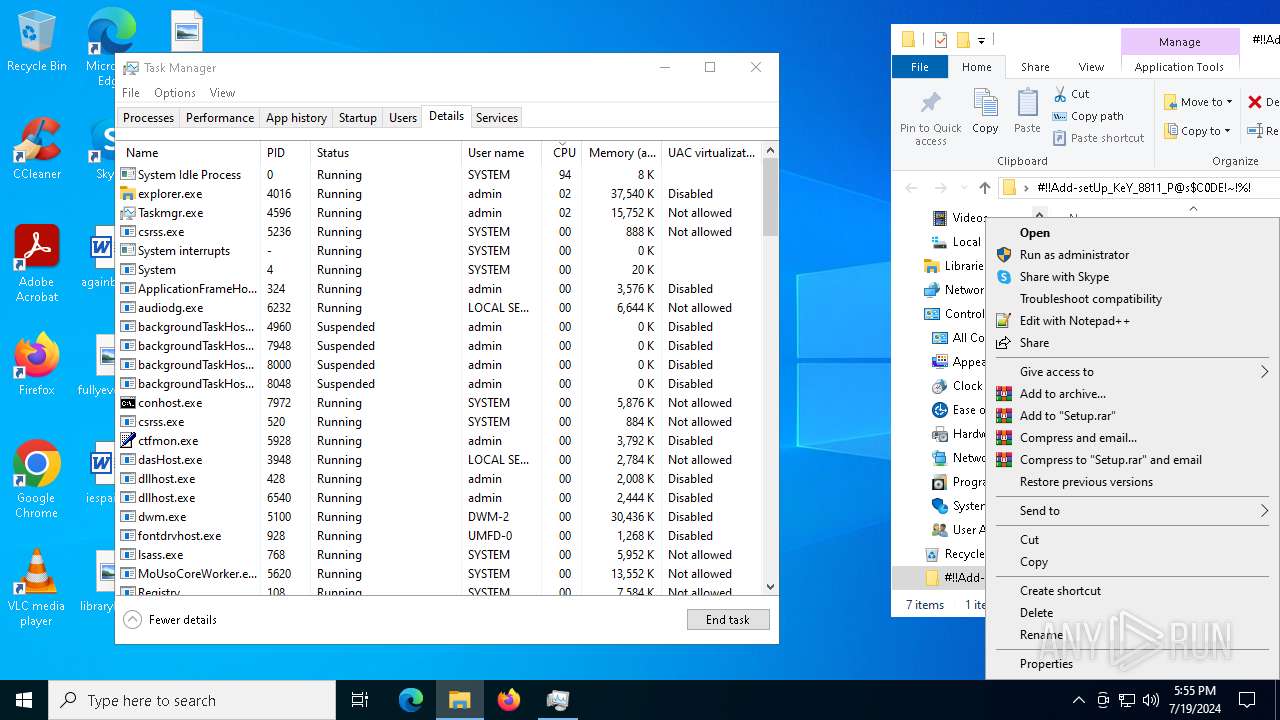Show hidden tray icons chevron
The height and width of the screenshot is (720, 1280).
(1078, 700)
